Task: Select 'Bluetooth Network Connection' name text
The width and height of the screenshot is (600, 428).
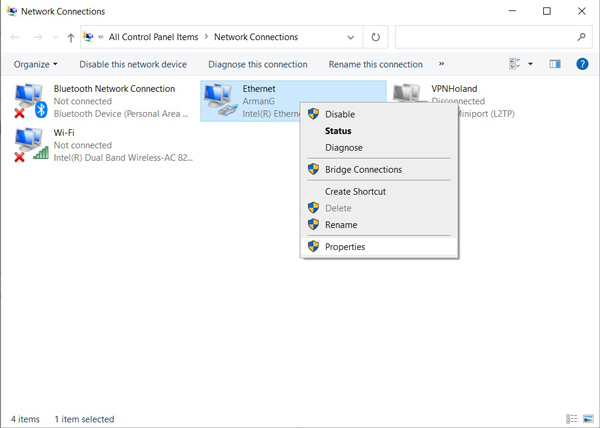Action: pos(114,89)
